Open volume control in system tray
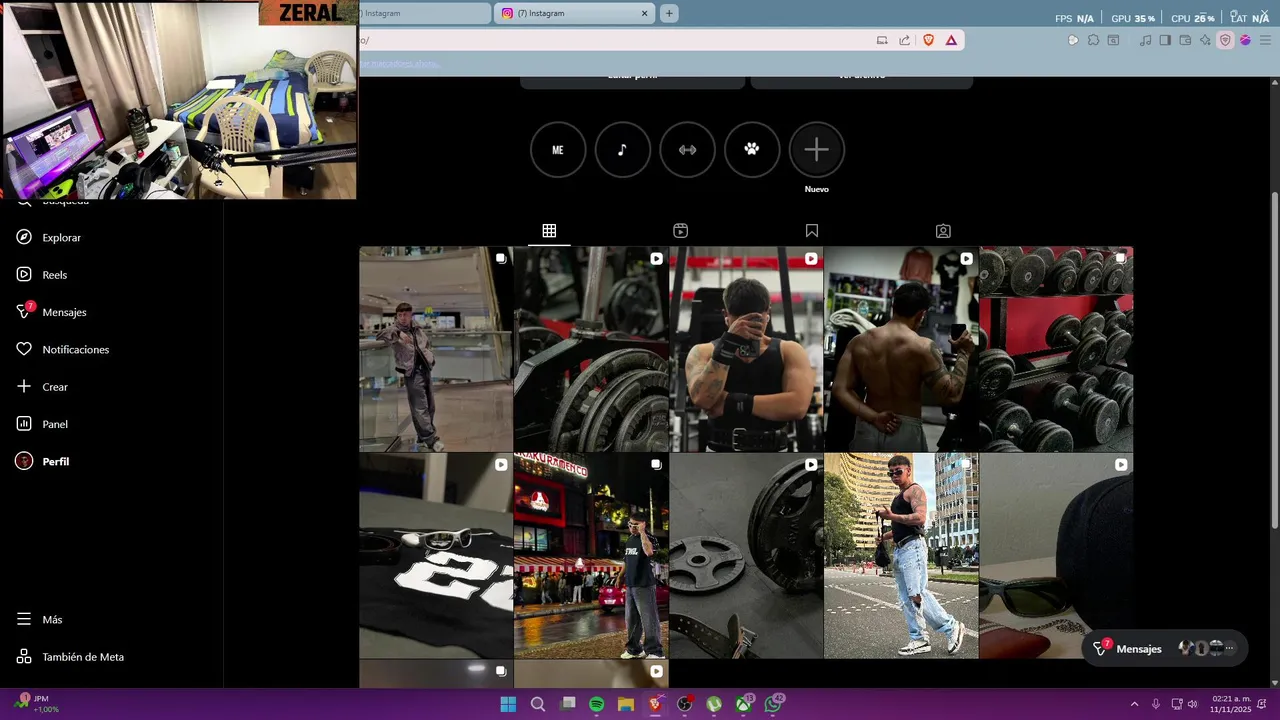1280x720 pixels. tap(1192, 704)
